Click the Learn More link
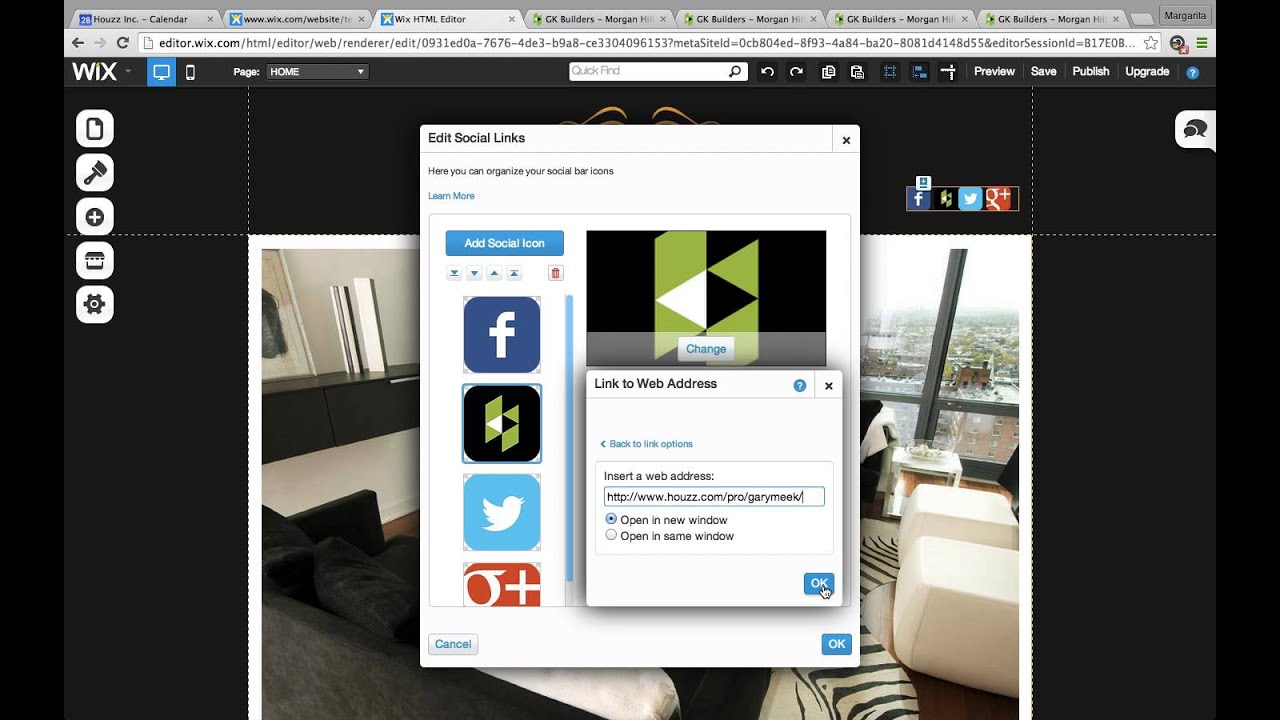1280x720 pixels. click(451, 195)
